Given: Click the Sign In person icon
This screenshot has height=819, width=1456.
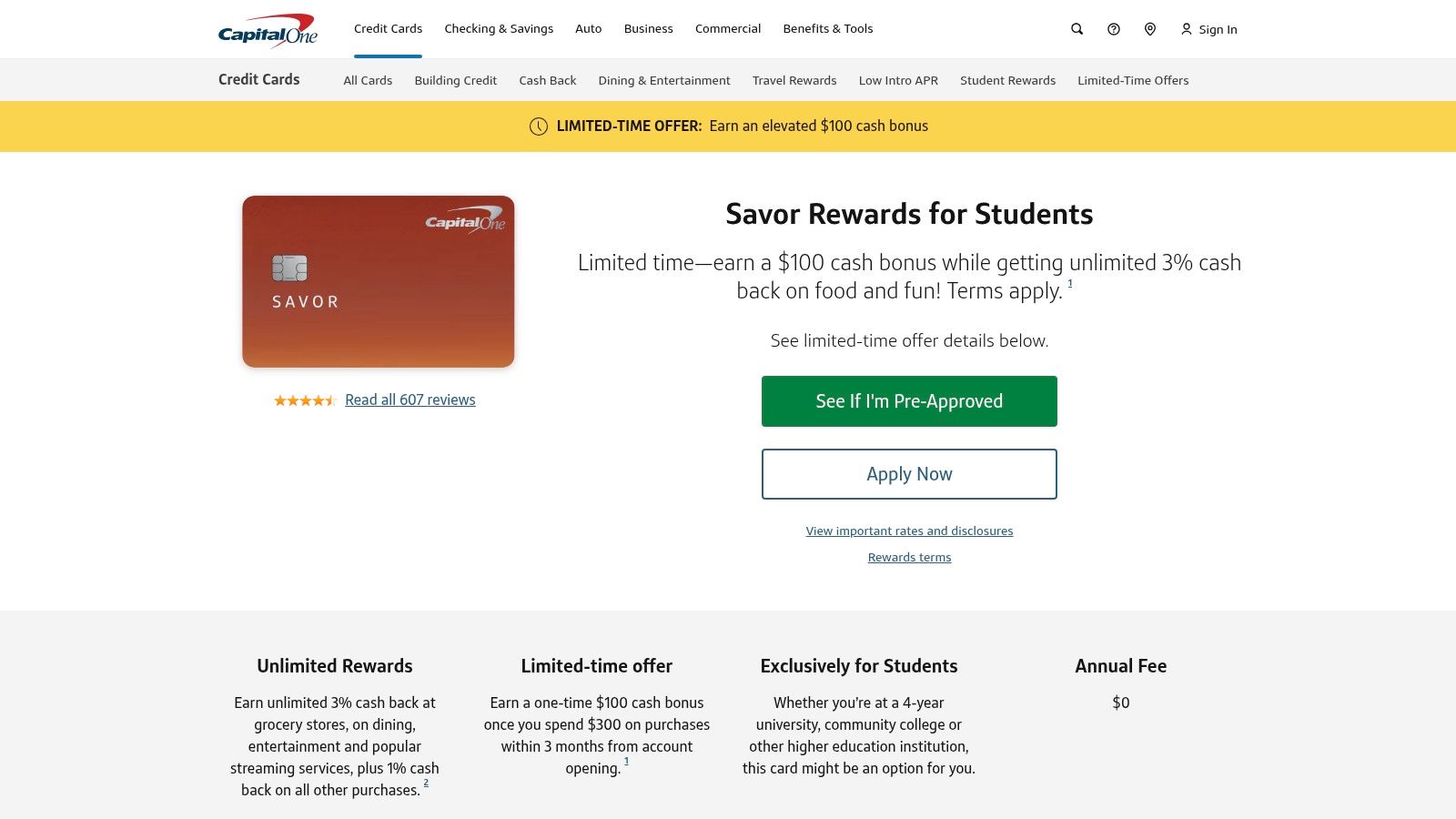Looking at the screenshot, I should (x=1187, y=29).
